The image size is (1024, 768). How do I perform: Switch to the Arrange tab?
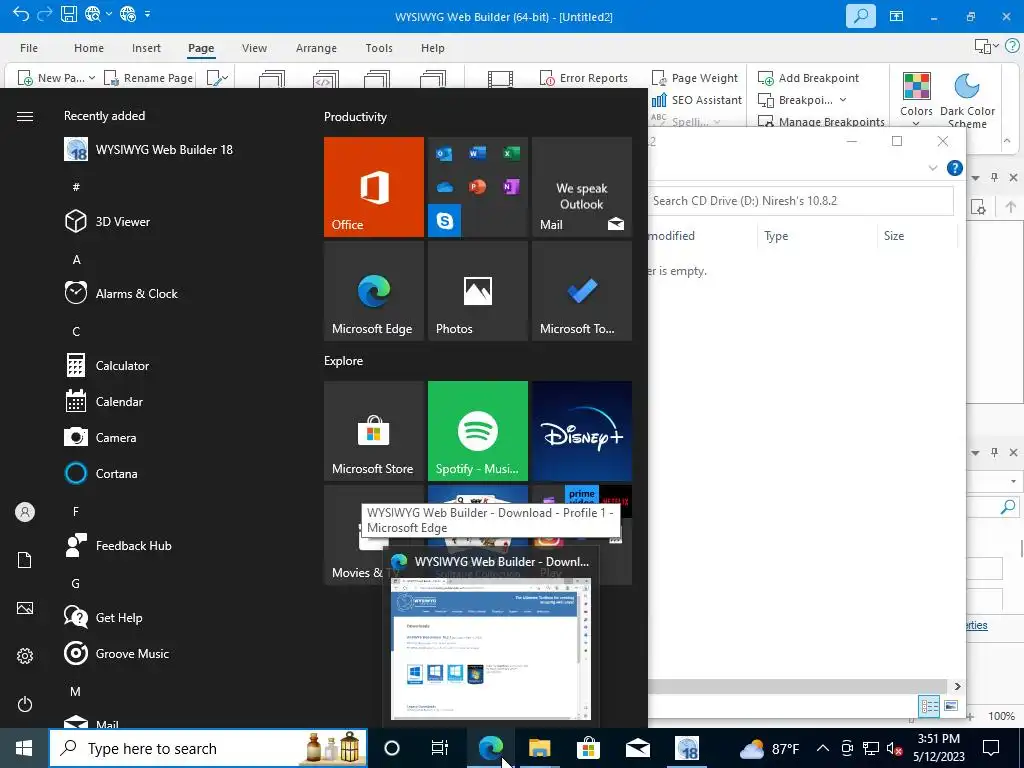click(x=316, y=48)
